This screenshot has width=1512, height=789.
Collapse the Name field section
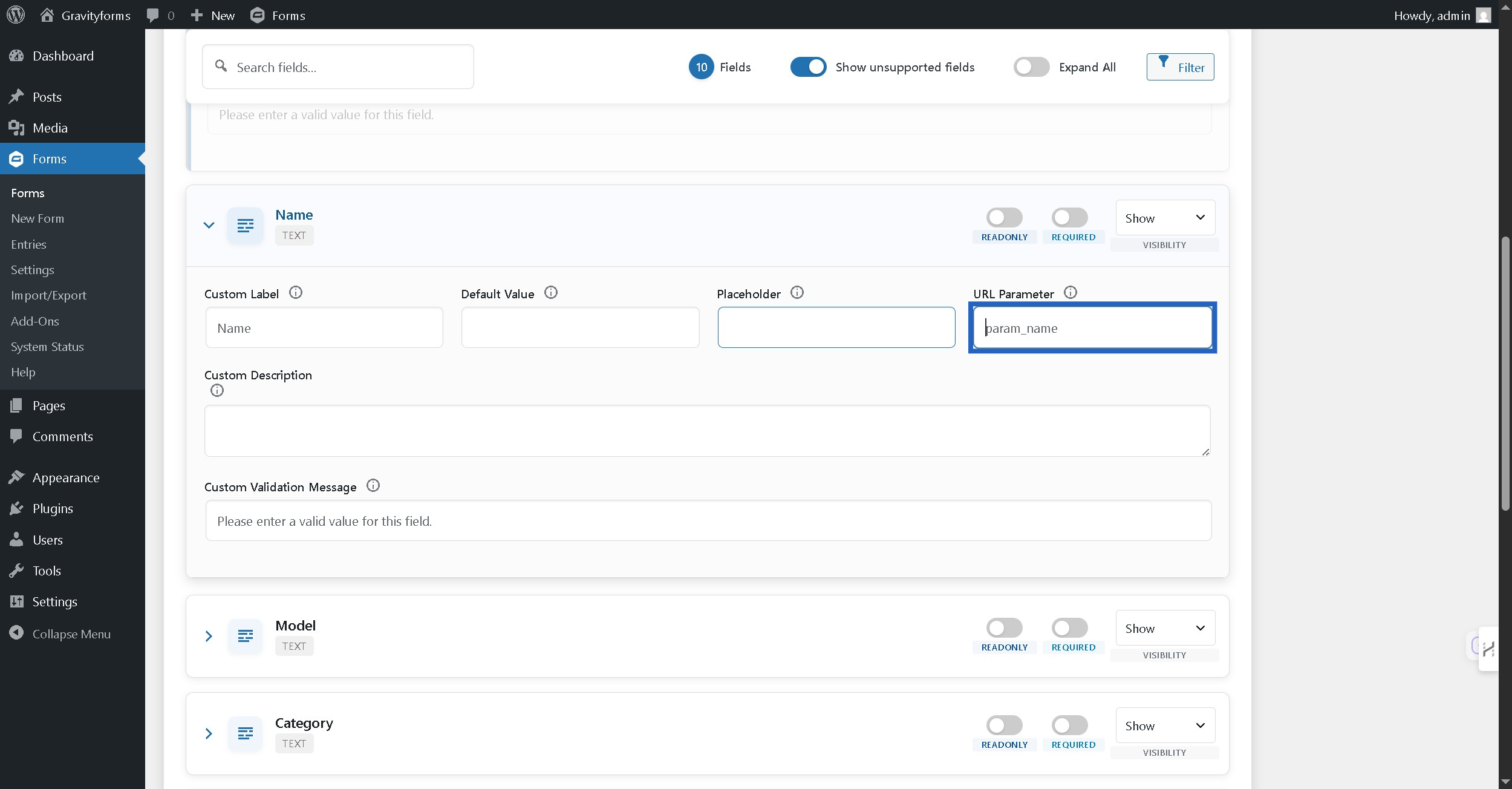(x=209, y=225)
